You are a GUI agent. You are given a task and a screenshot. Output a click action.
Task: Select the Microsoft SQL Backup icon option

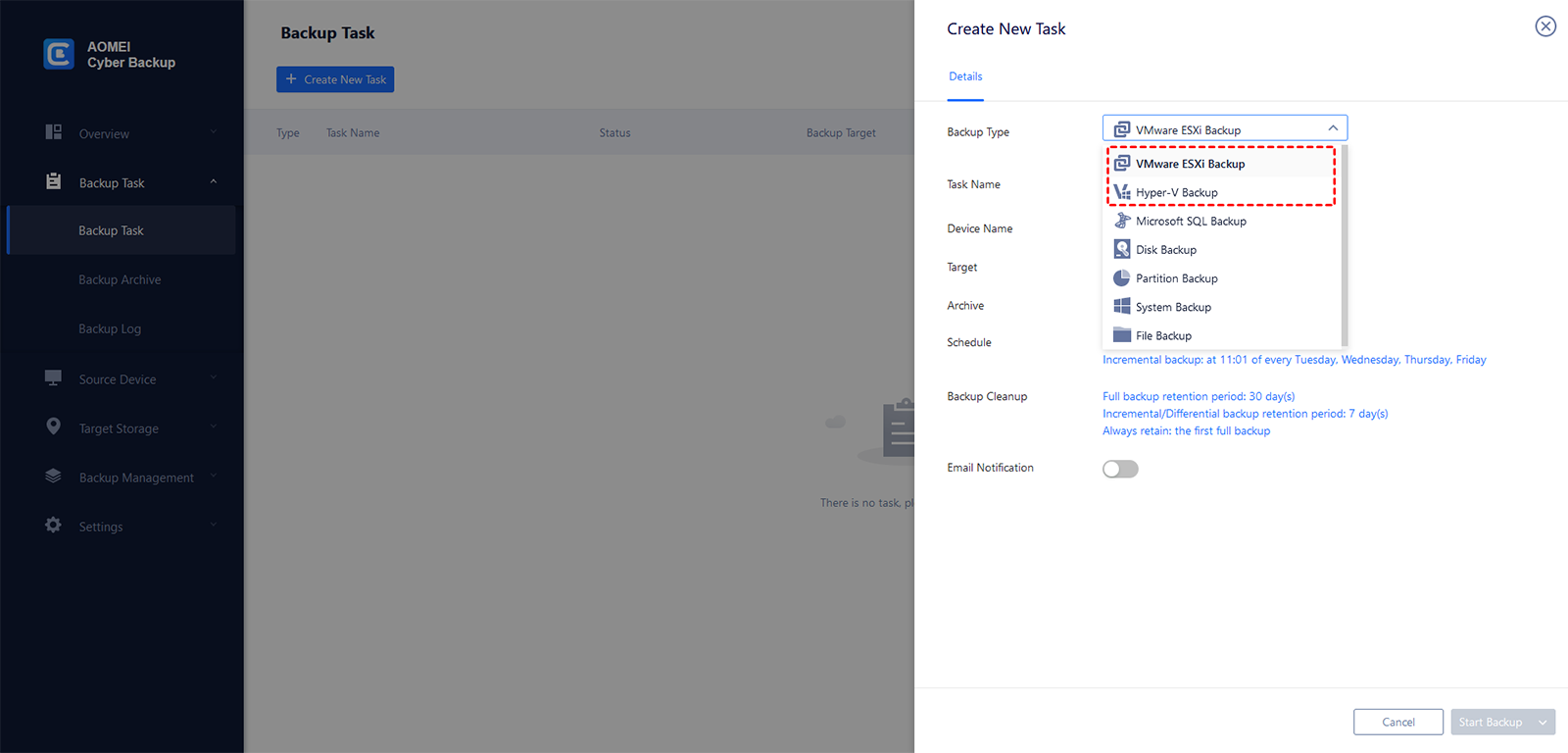(x=1122, y=221)
